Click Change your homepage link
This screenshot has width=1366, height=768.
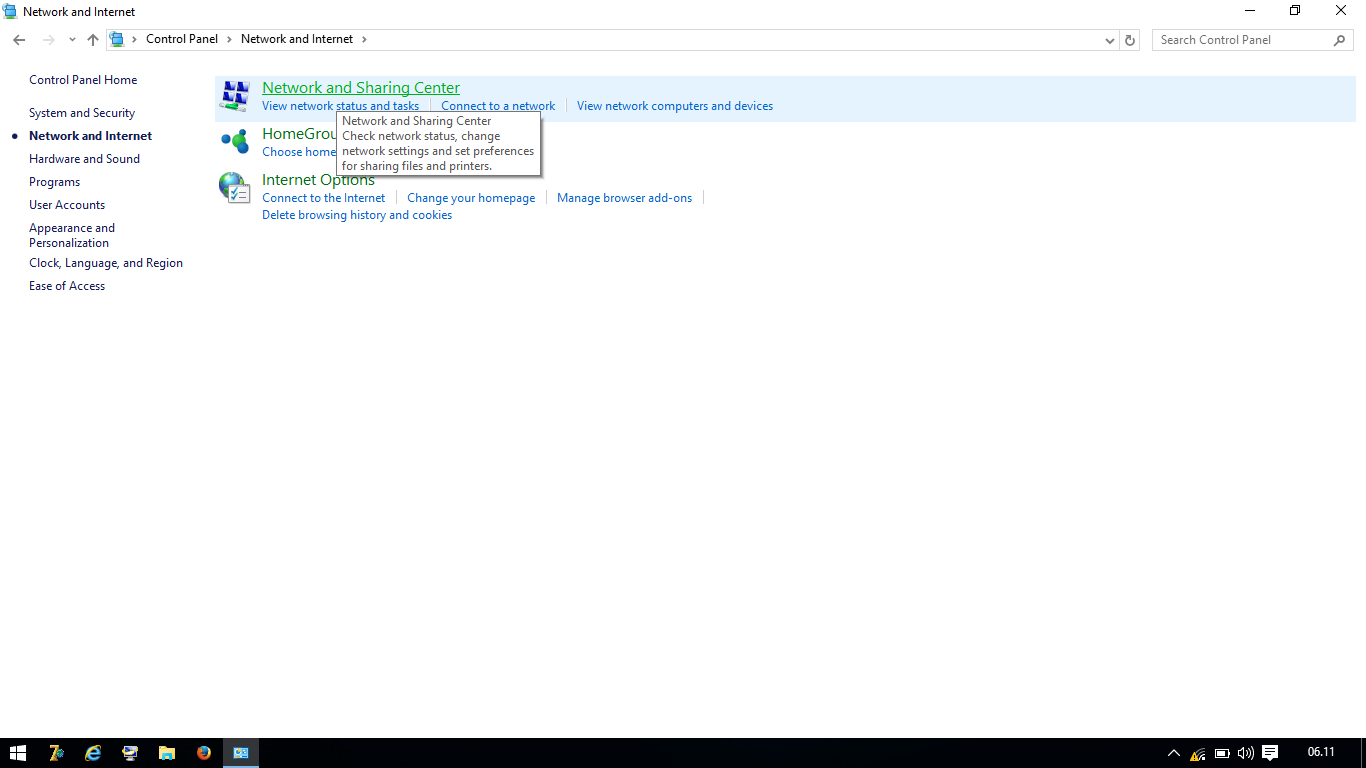click(471, 198)
